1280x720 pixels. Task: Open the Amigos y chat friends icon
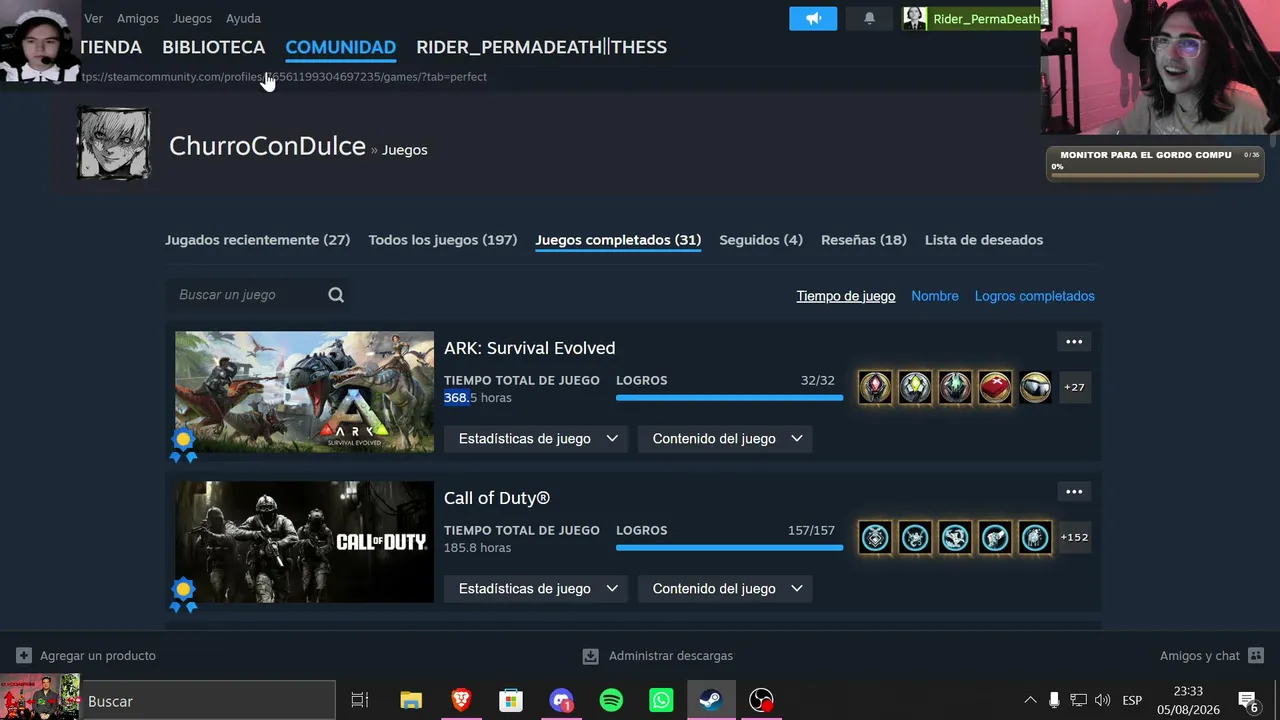pyautogui.click(x=1256, y=656)
